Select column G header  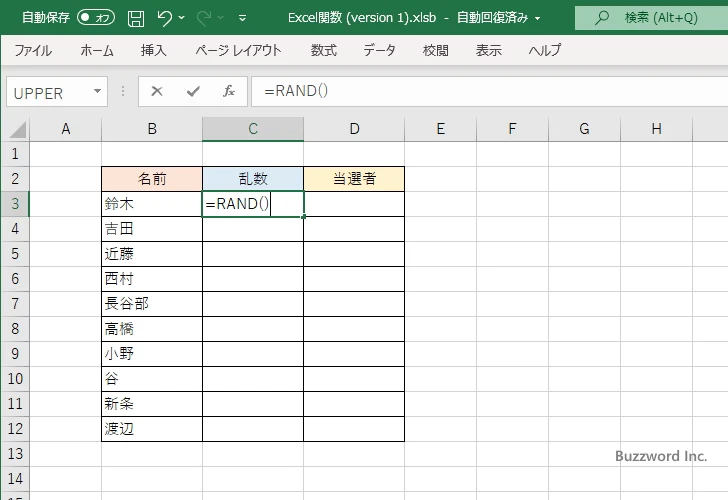click(x=585, y=129)
